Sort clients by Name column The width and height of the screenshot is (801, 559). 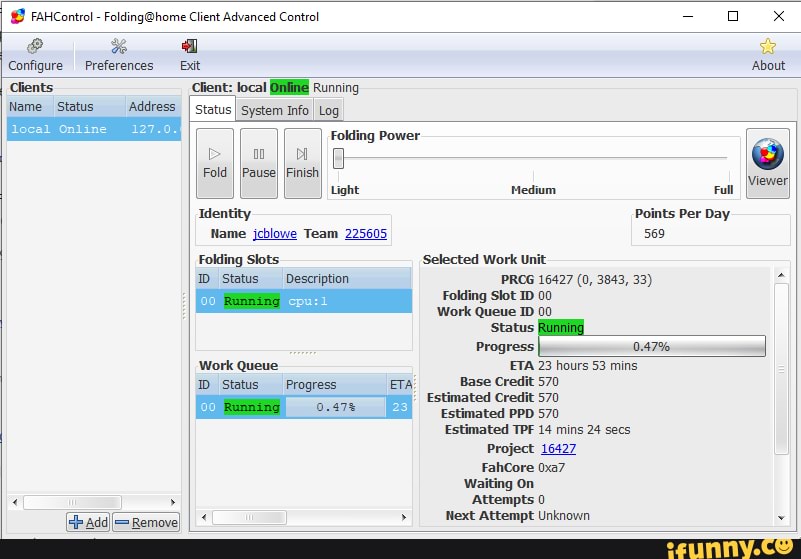30,106
